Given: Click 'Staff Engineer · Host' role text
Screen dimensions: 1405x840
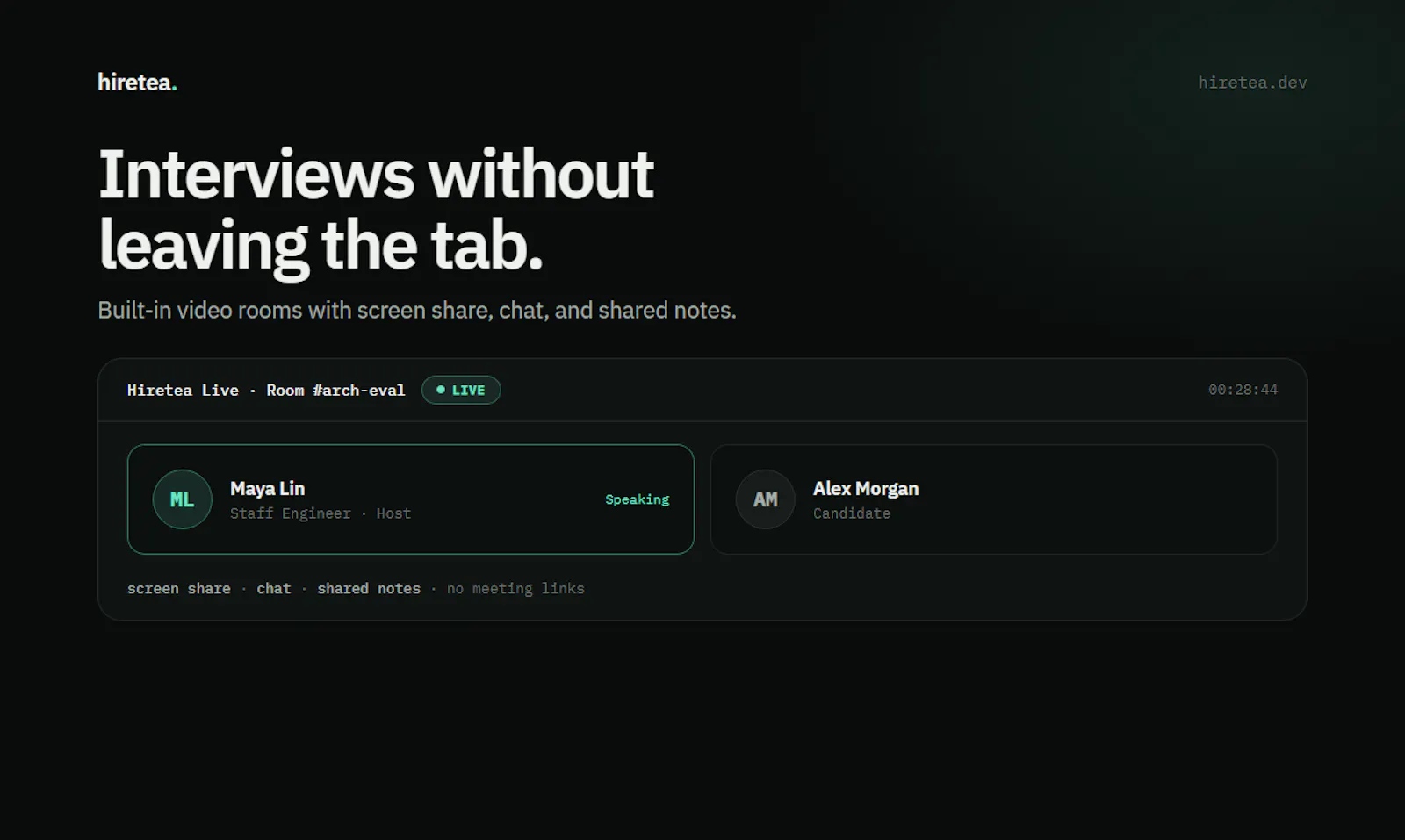Looking at the screenshot, I should coord(321,513).
